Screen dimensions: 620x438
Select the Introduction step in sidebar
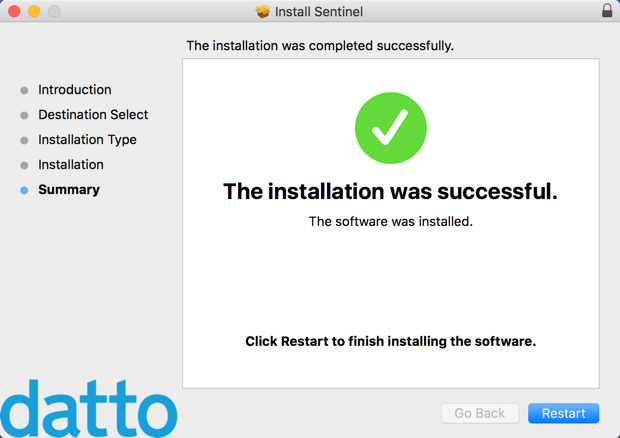click(x=74, y=90)
